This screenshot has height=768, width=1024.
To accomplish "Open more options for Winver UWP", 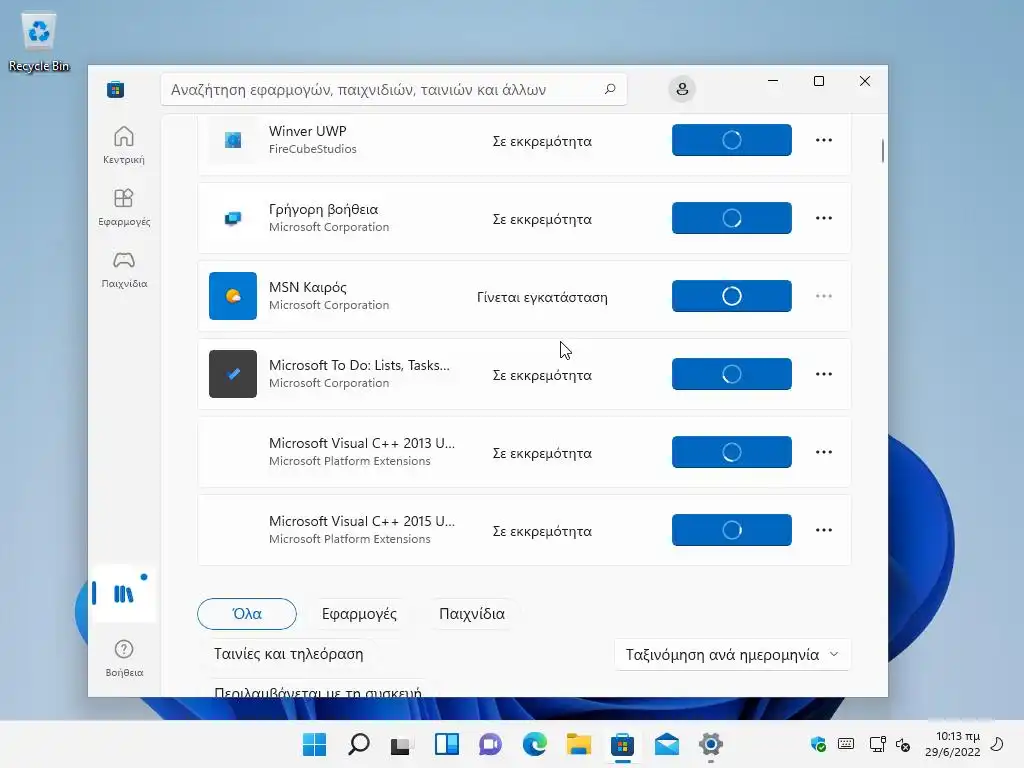I will click(824, 140).
